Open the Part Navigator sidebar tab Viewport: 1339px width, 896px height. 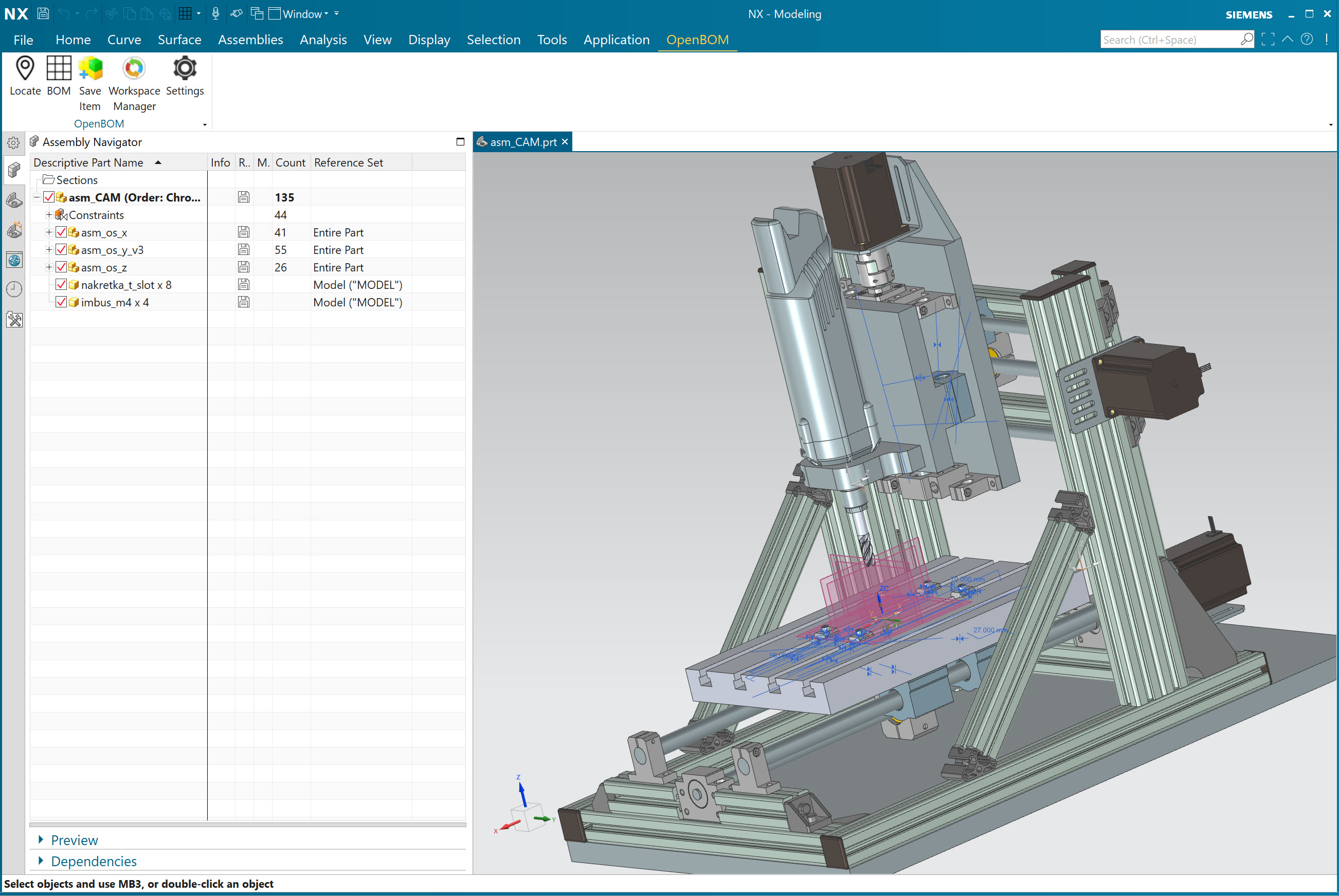pos(14,200)
